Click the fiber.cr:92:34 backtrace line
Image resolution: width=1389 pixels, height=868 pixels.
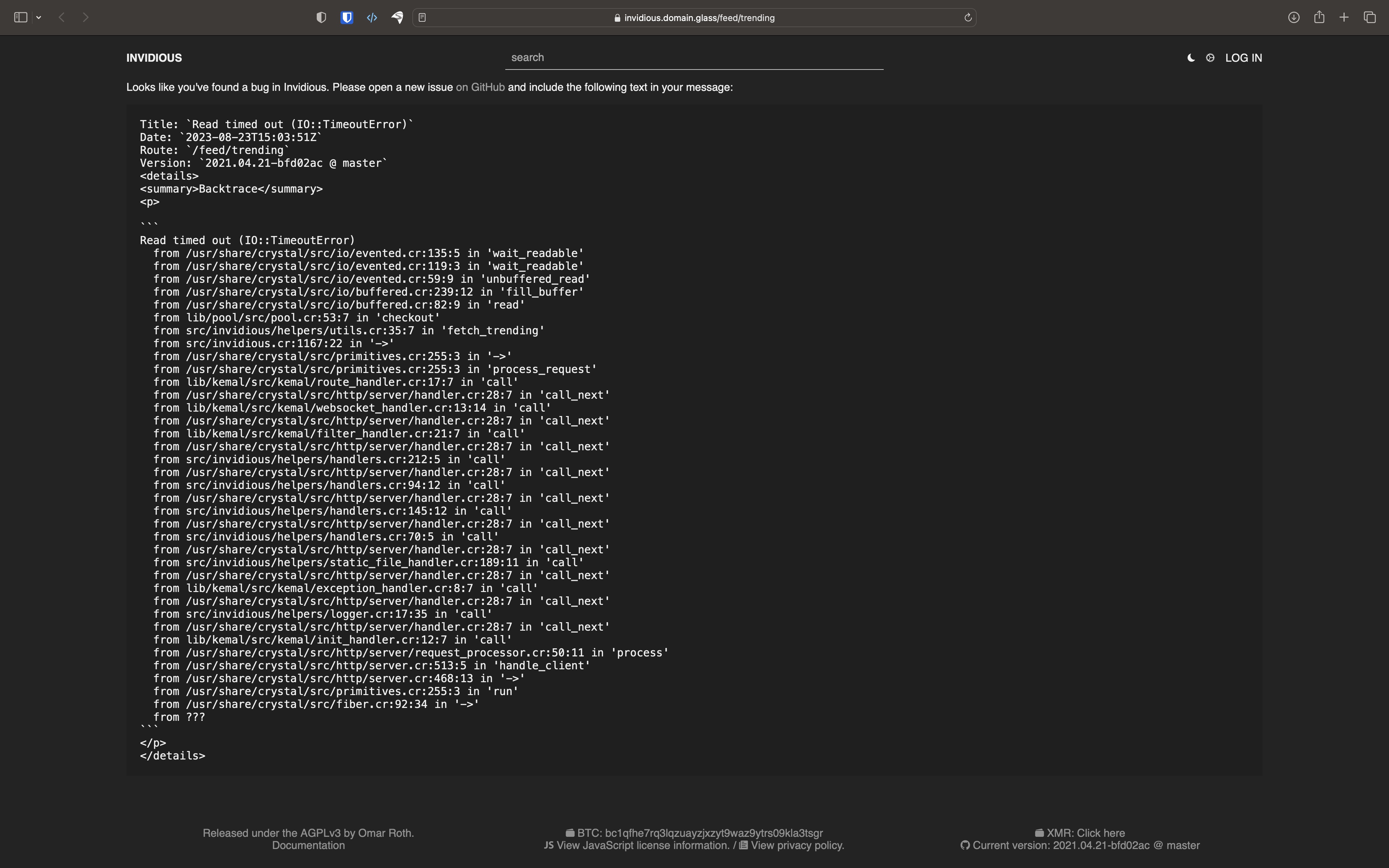coord(316,704)
